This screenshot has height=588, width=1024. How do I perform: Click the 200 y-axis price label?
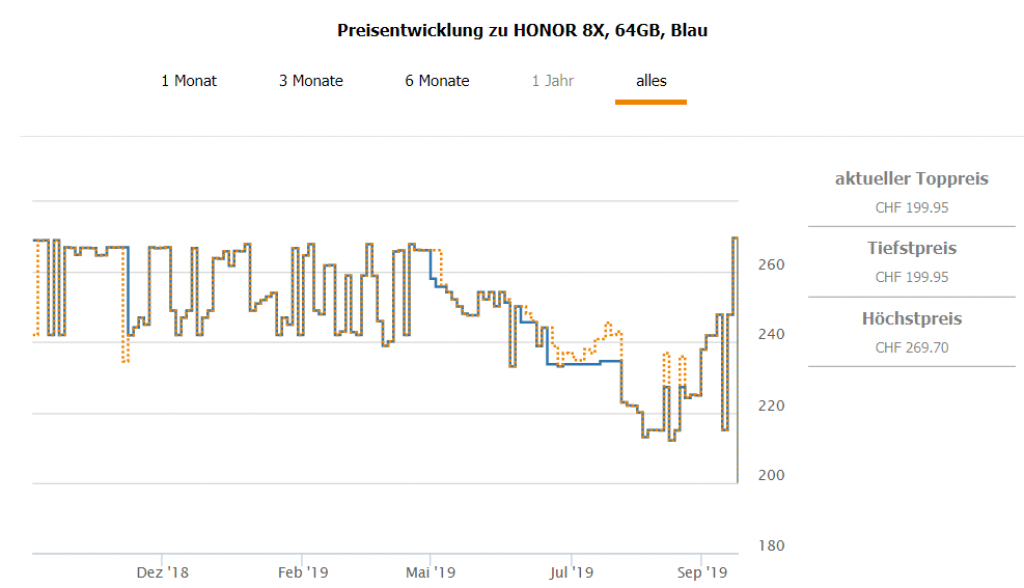770,475
